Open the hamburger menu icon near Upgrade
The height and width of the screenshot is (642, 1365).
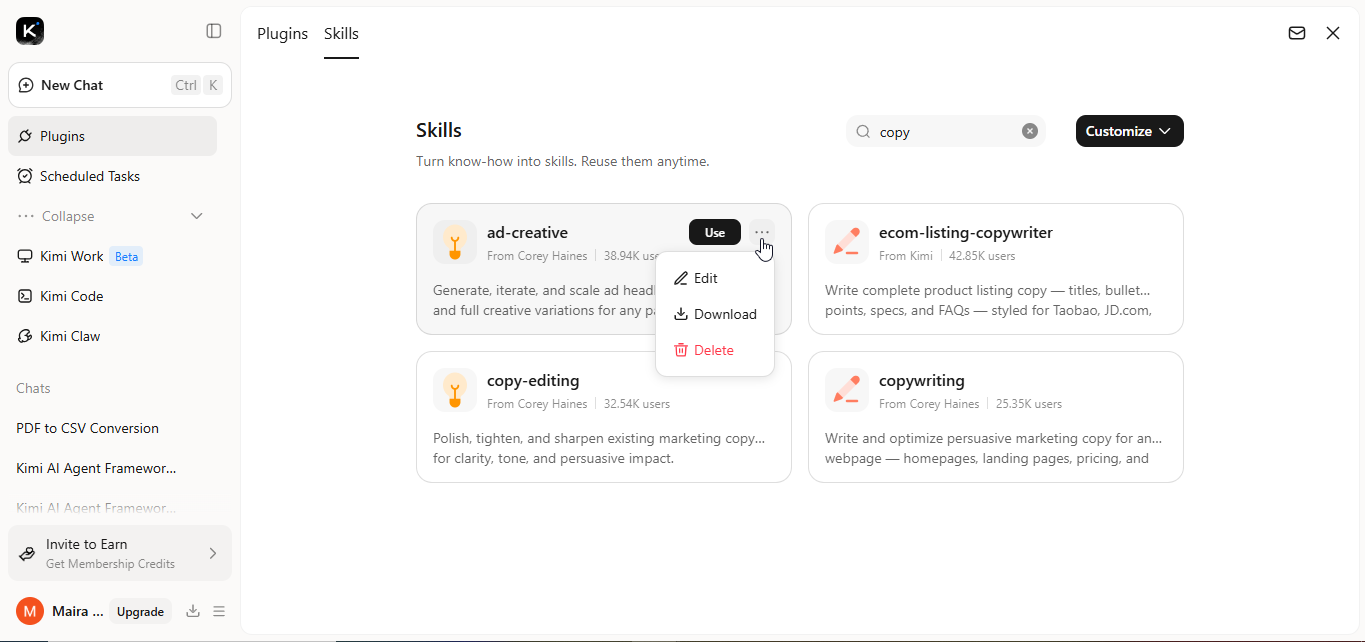pos(219,611)
